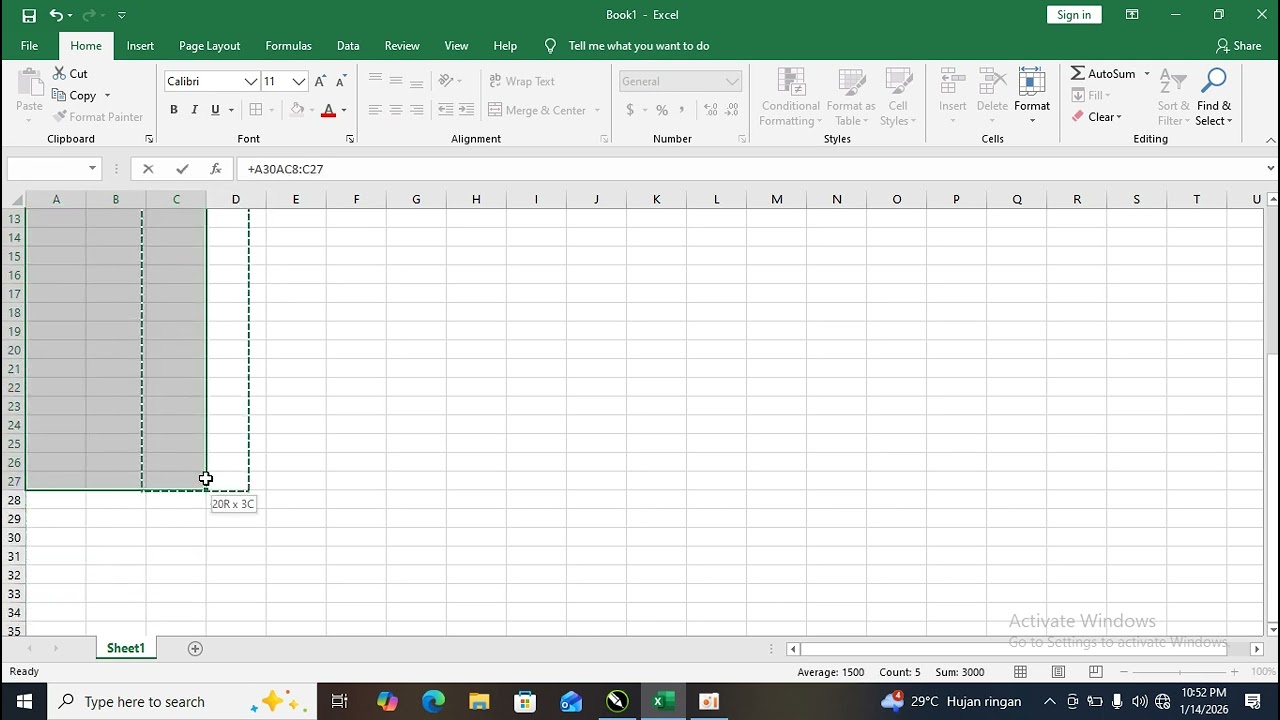The width and height of the screenshot is (1280, 720).
Task: Click the Format Painter brush
Action: click(60, 117)
